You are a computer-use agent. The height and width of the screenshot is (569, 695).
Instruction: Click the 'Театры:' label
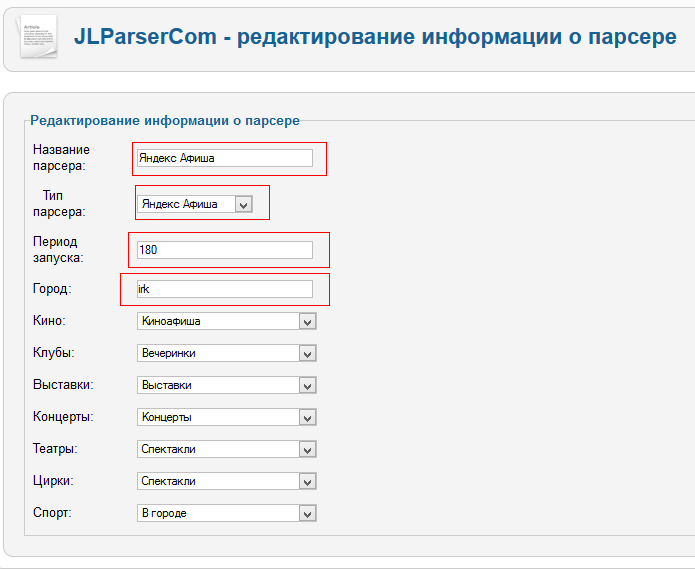tap(55, 449)
